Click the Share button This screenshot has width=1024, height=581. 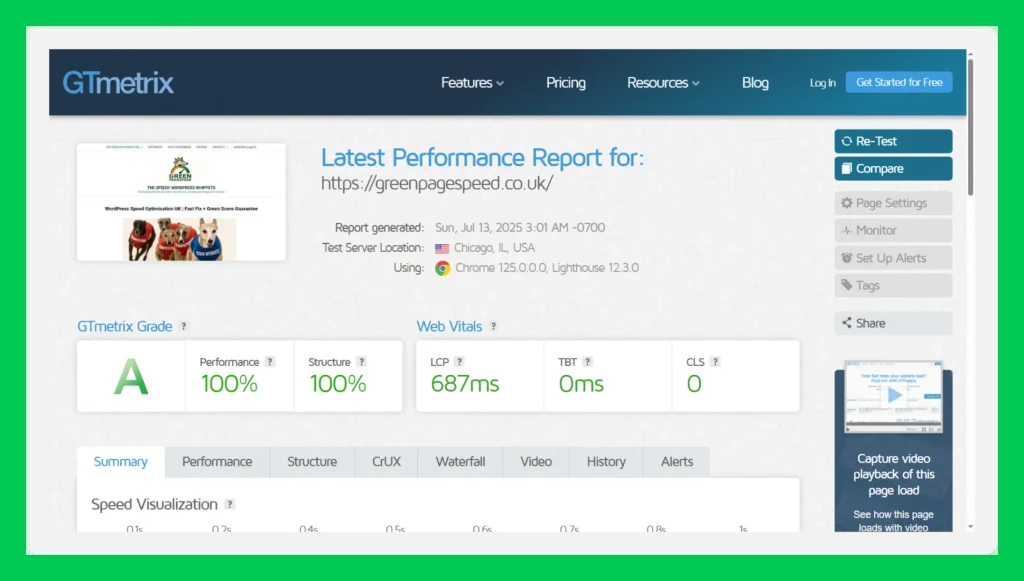tap(893, 323)
